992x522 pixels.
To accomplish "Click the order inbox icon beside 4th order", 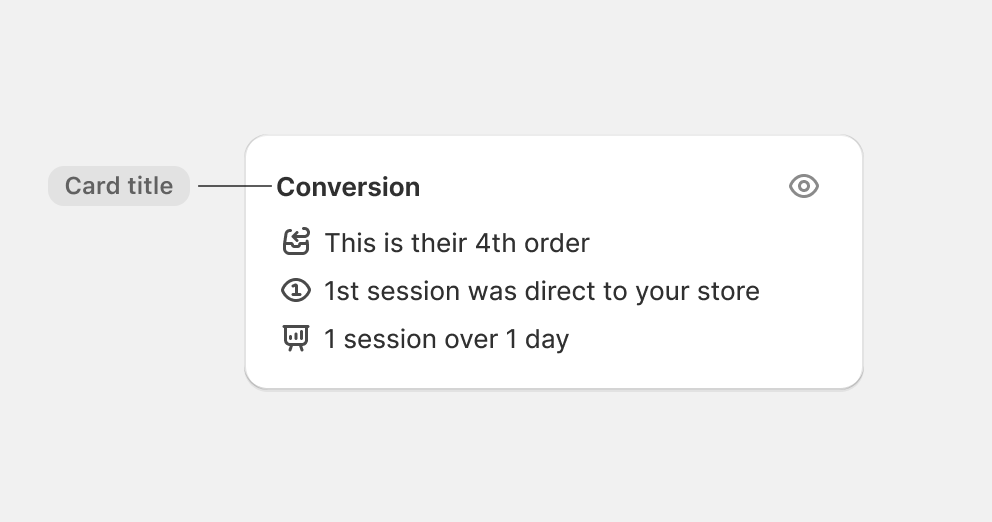I will point(295,242).
